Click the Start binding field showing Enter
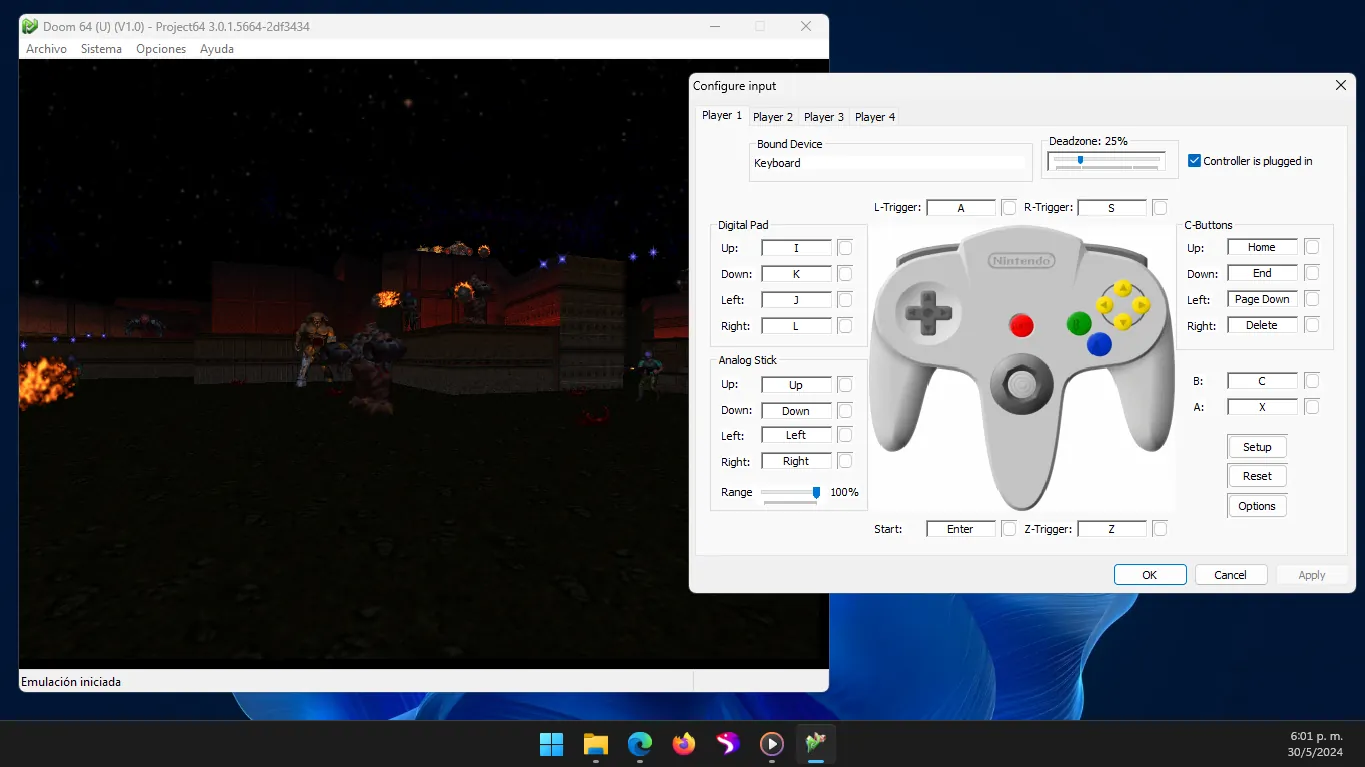Image resolution: width=1365 pixels, height=767 pixels. (x=961, y=529)
